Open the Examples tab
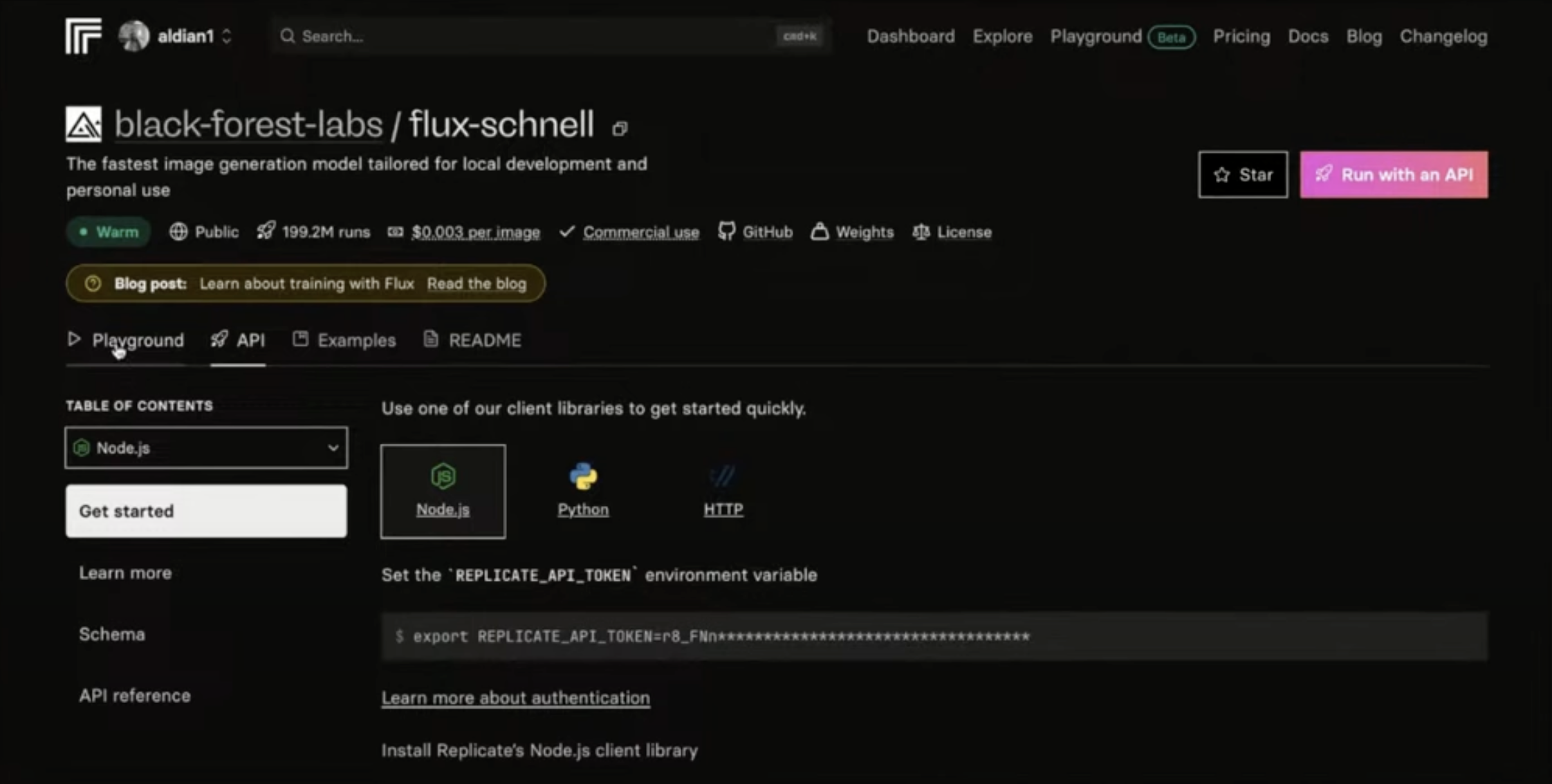 click(344, 340)
